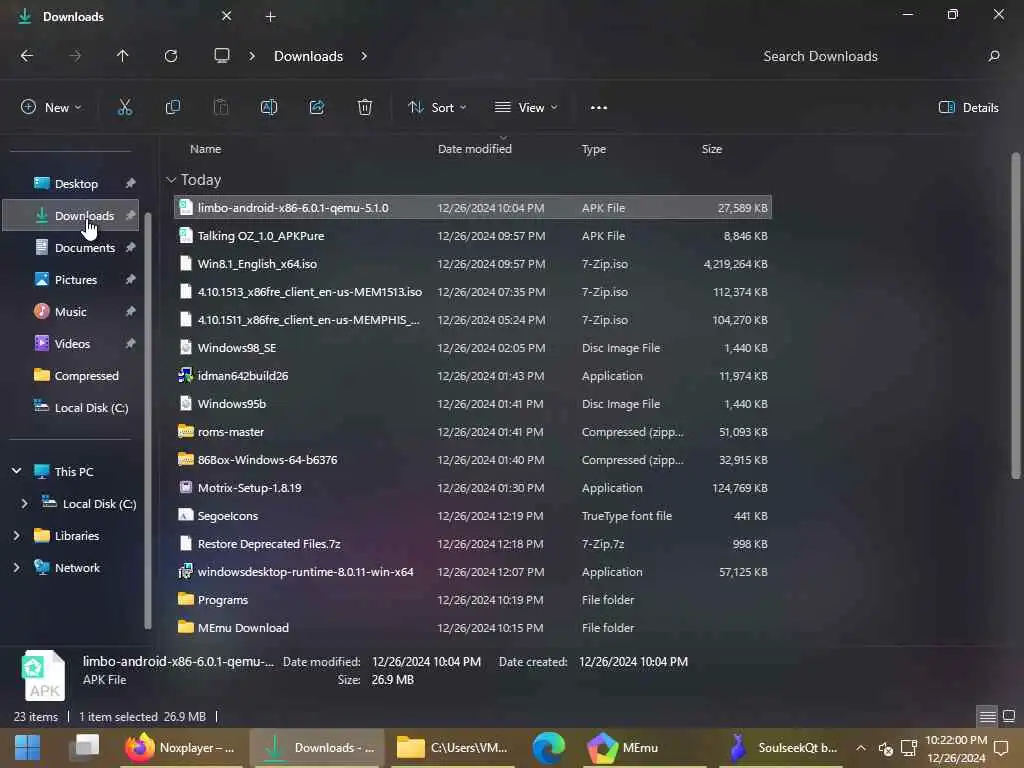Image resolution: width=1024 pixels, height=768 pixels.
Task: Click the Copy icon in toolbar
Action: [172, 107]
